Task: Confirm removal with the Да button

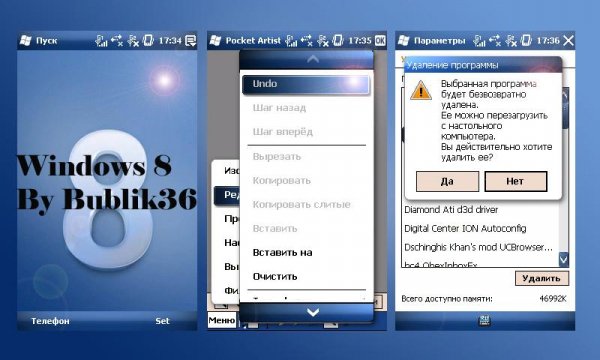Action: tap(447, 181)
